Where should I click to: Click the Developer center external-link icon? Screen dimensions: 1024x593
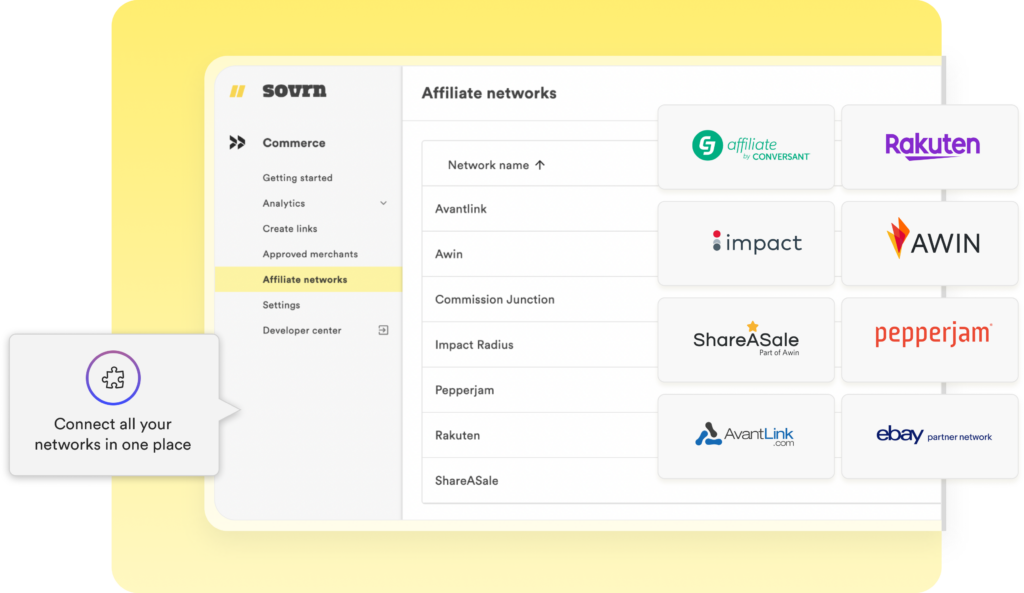(x=383, y=330)
